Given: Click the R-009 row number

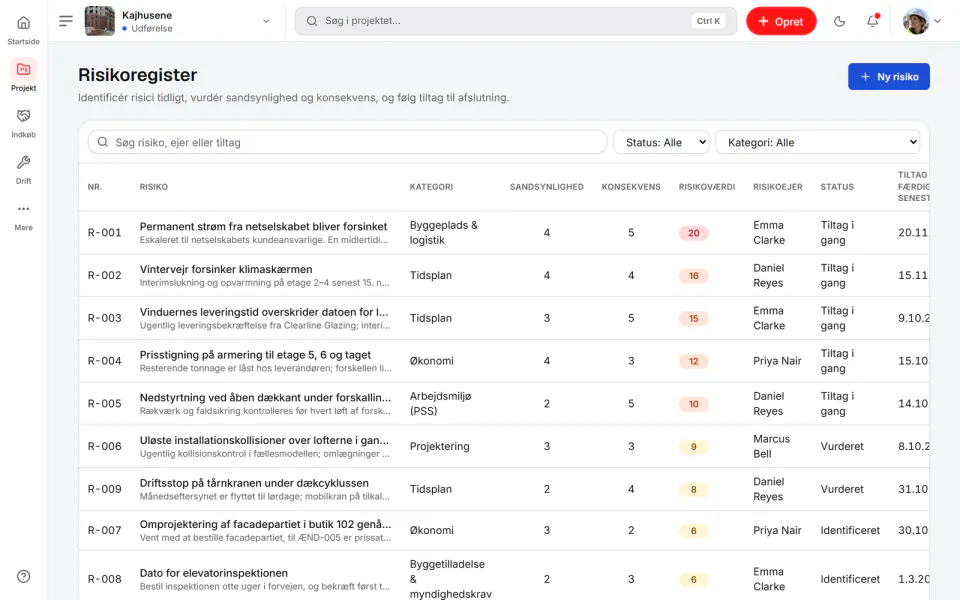Looking at the screenshot, I should click(105, 489).
